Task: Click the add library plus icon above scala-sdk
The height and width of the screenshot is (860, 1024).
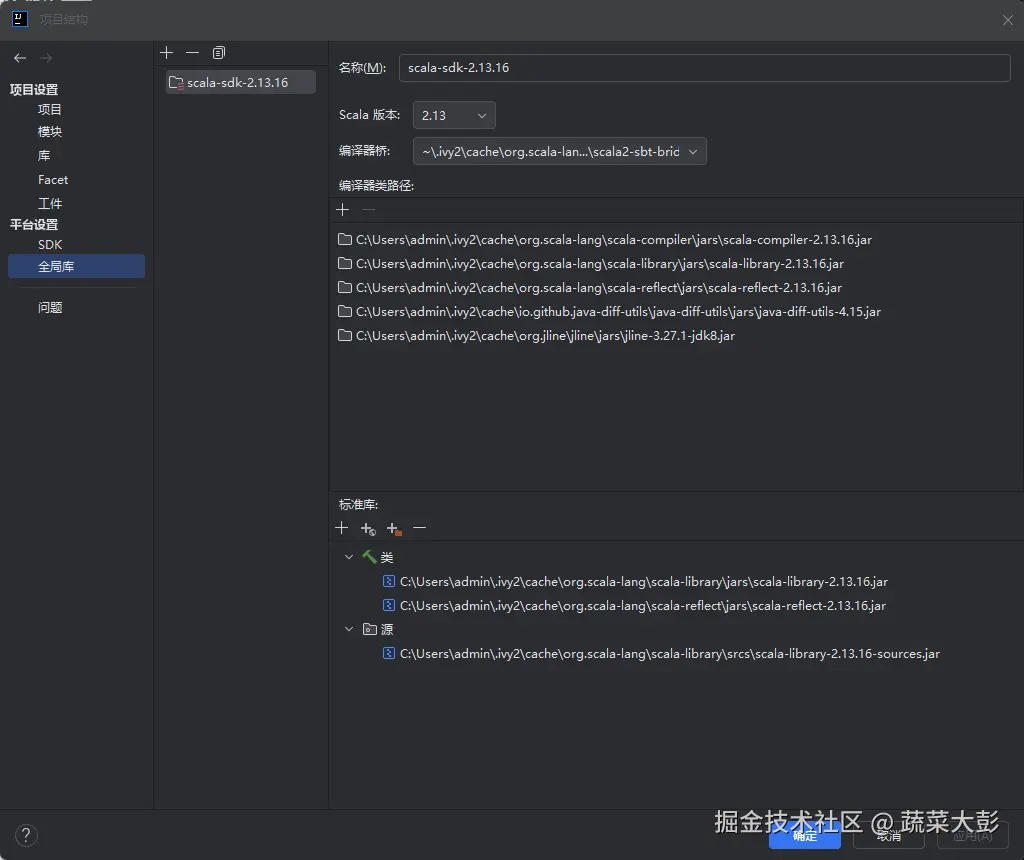Action: pyautogui.click(x=166, y=52)
